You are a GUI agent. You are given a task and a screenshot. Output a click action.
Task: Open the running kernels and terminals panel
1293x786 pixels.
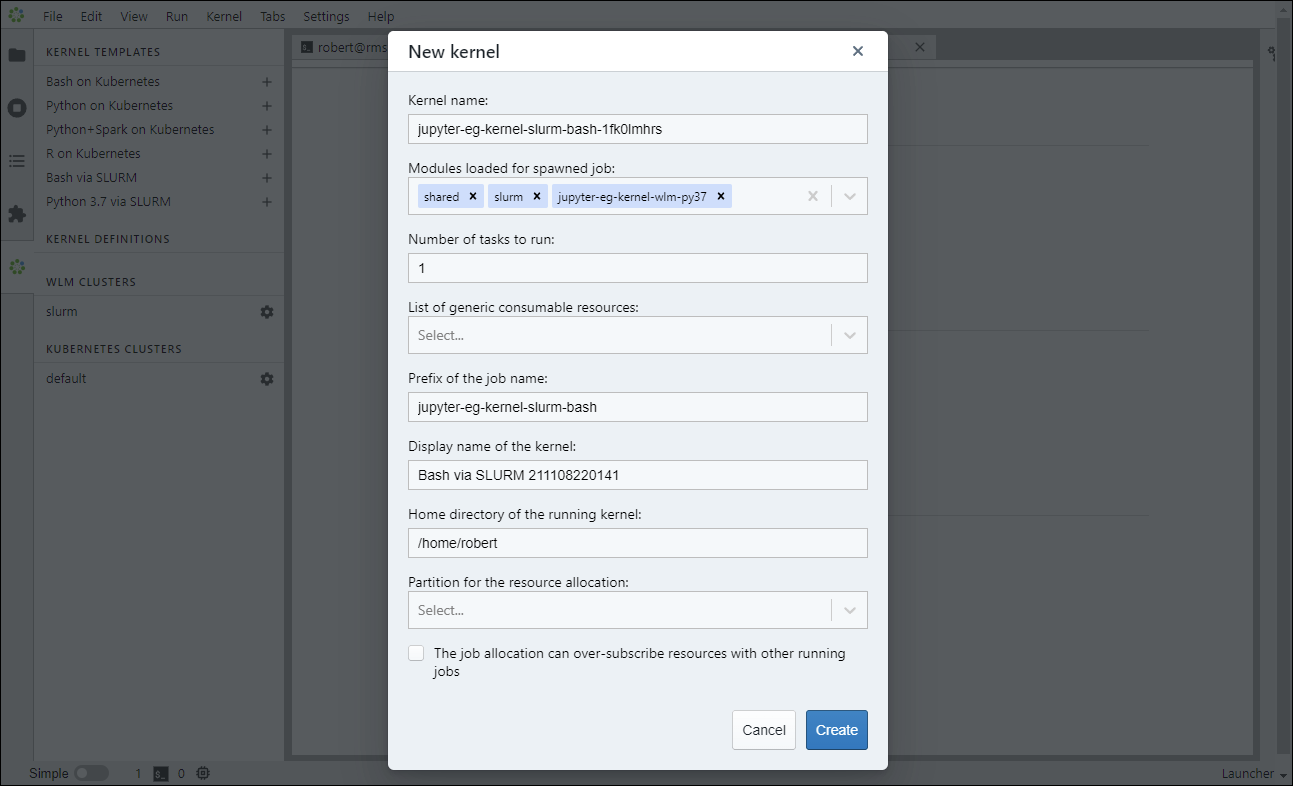pos(16,108)
